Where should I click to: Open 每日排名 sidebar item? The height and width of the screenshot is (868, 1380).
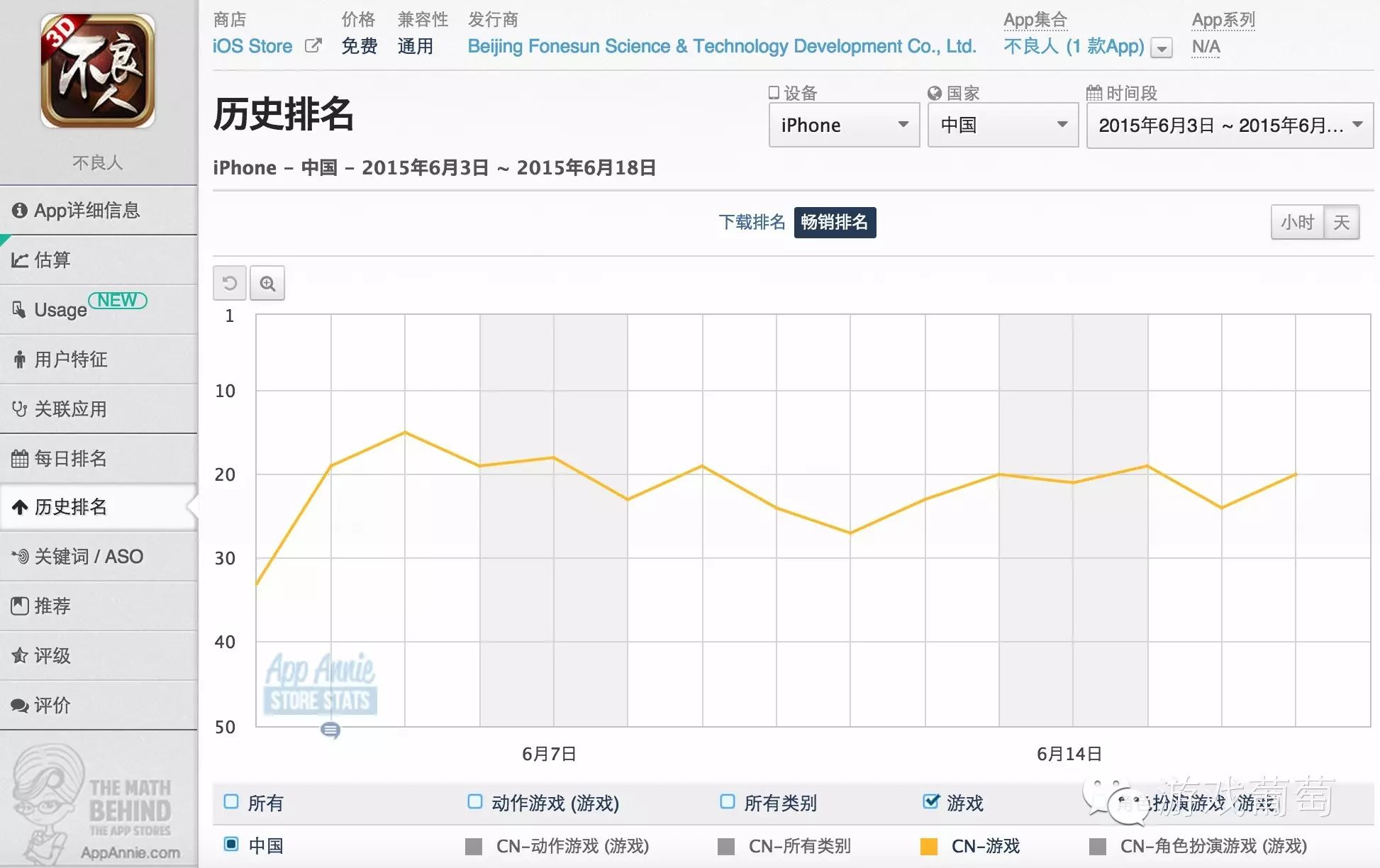tap(99, 459)
